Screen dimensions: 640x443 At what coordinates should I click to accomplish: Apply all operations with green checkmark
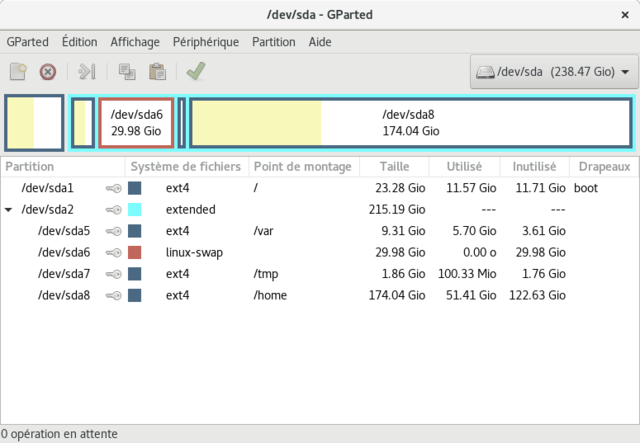pyautogui.click(x=196, y=71)
